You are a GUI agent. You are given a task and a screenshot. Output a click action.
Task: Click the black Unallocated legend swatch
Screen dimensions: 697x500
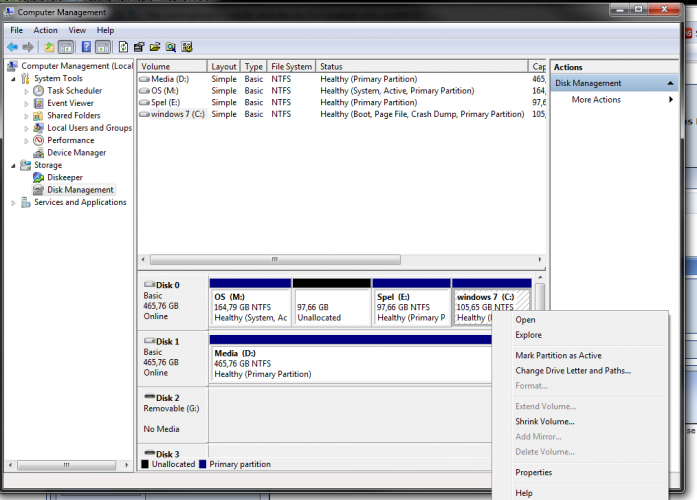pyautogui.click(x=146, y=464)
